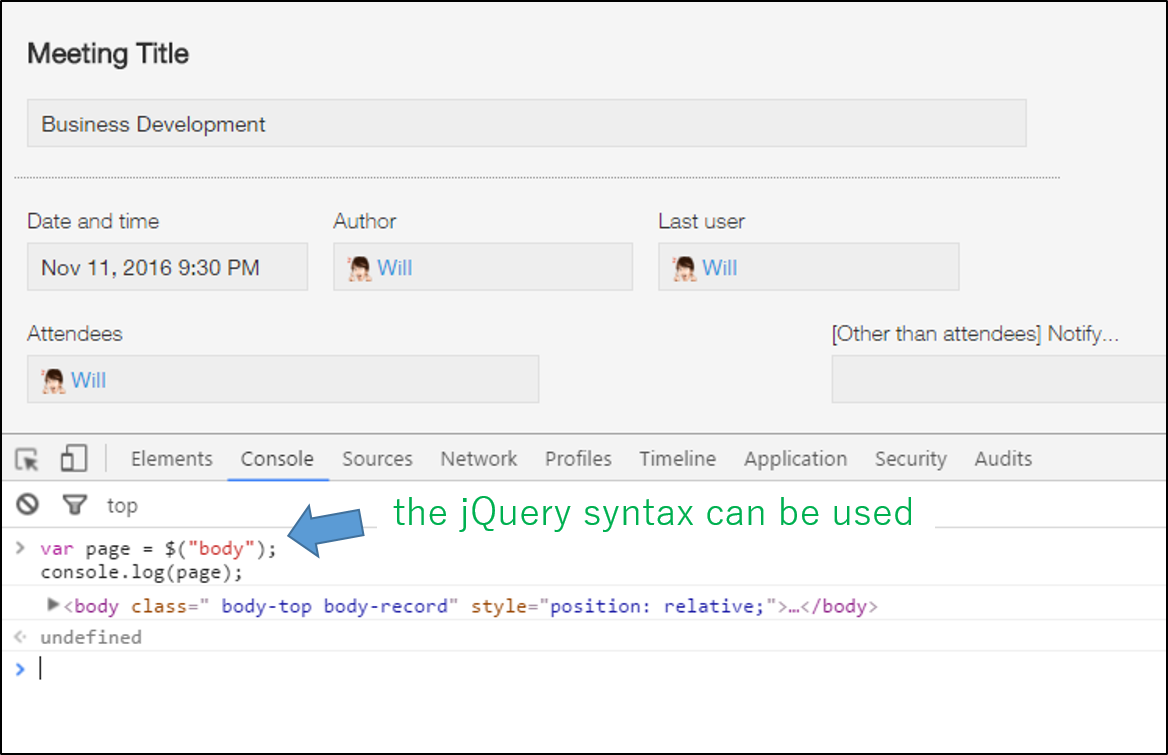1168x755 pixels.
Task: Clear the console messages
Action: [26, 505]
